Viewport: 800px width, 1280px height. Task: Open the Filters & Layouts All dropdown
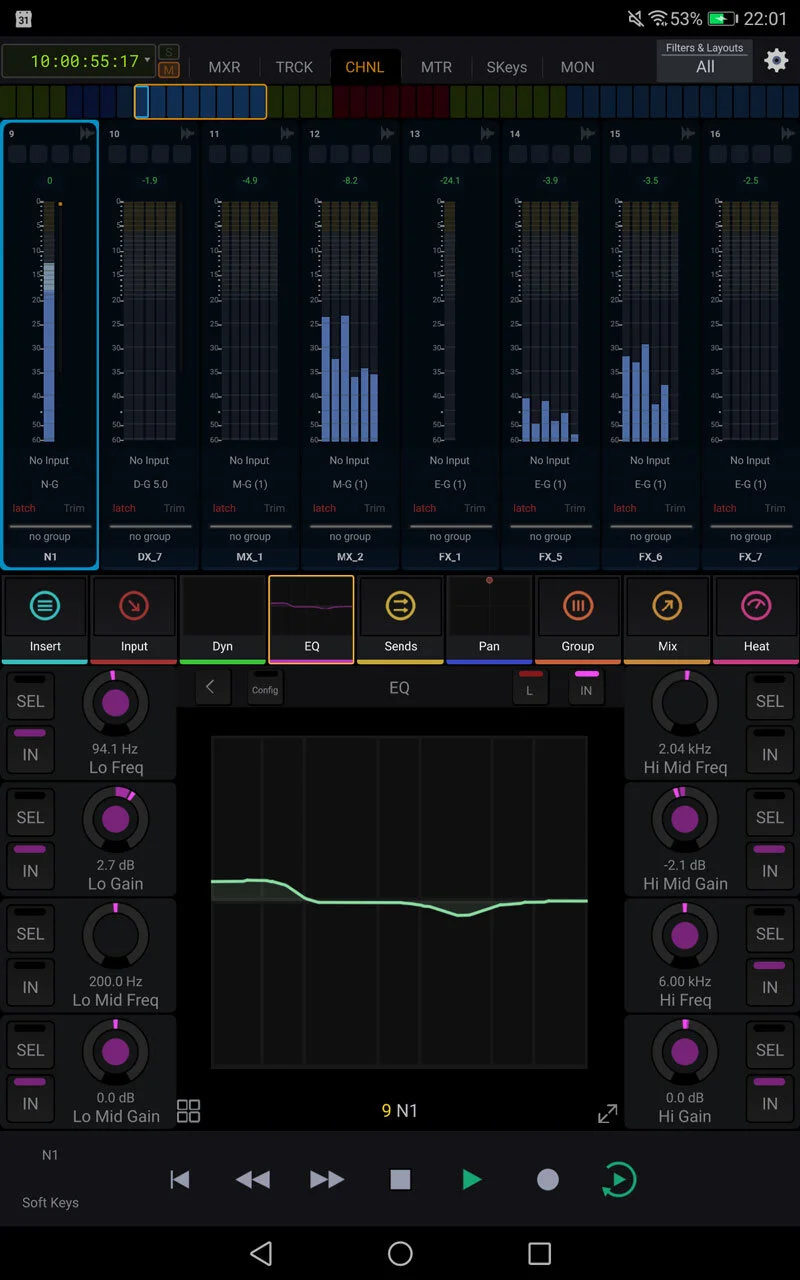coord(704,64)
